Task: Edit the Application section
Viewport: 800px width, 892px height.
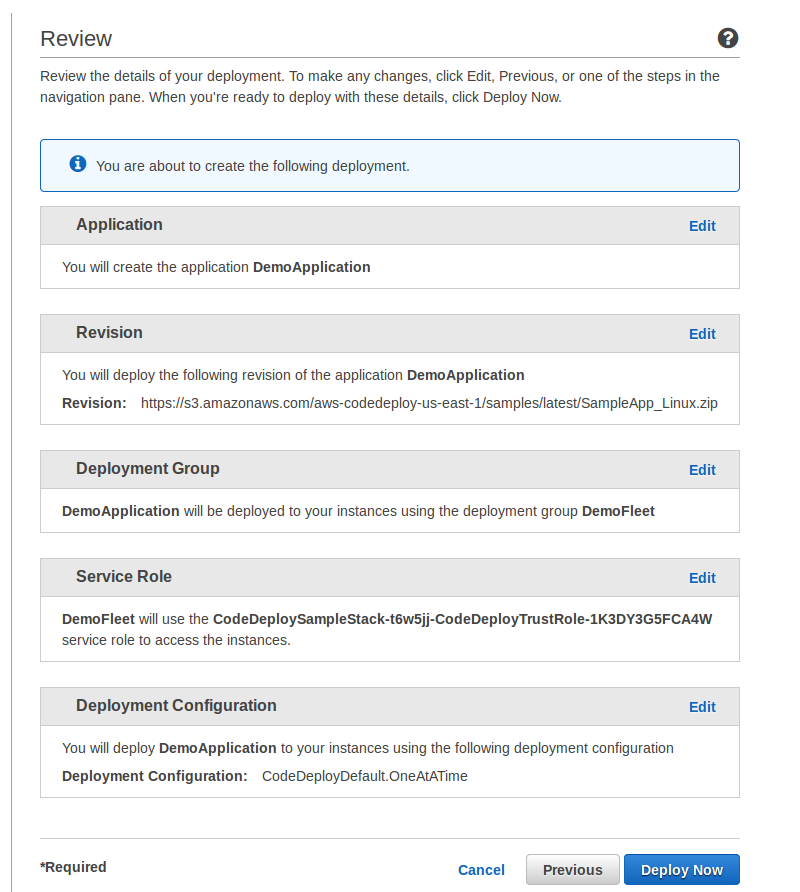Action: point(702,226)
